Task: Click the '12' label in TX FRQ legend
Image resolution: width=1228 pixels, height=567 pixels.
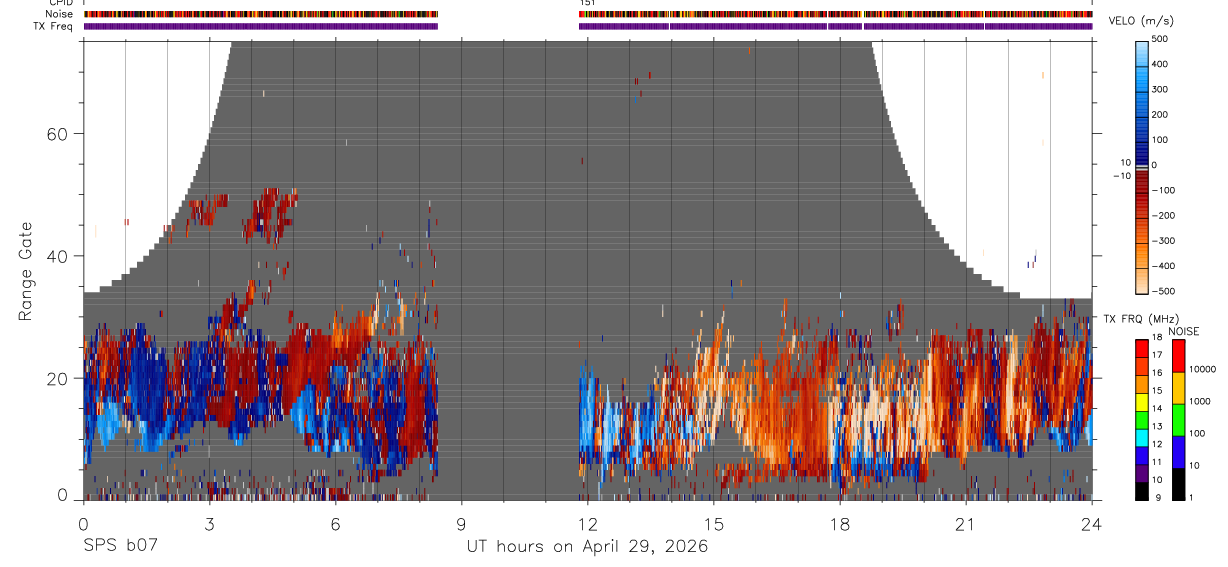Action: (1158, 444)
